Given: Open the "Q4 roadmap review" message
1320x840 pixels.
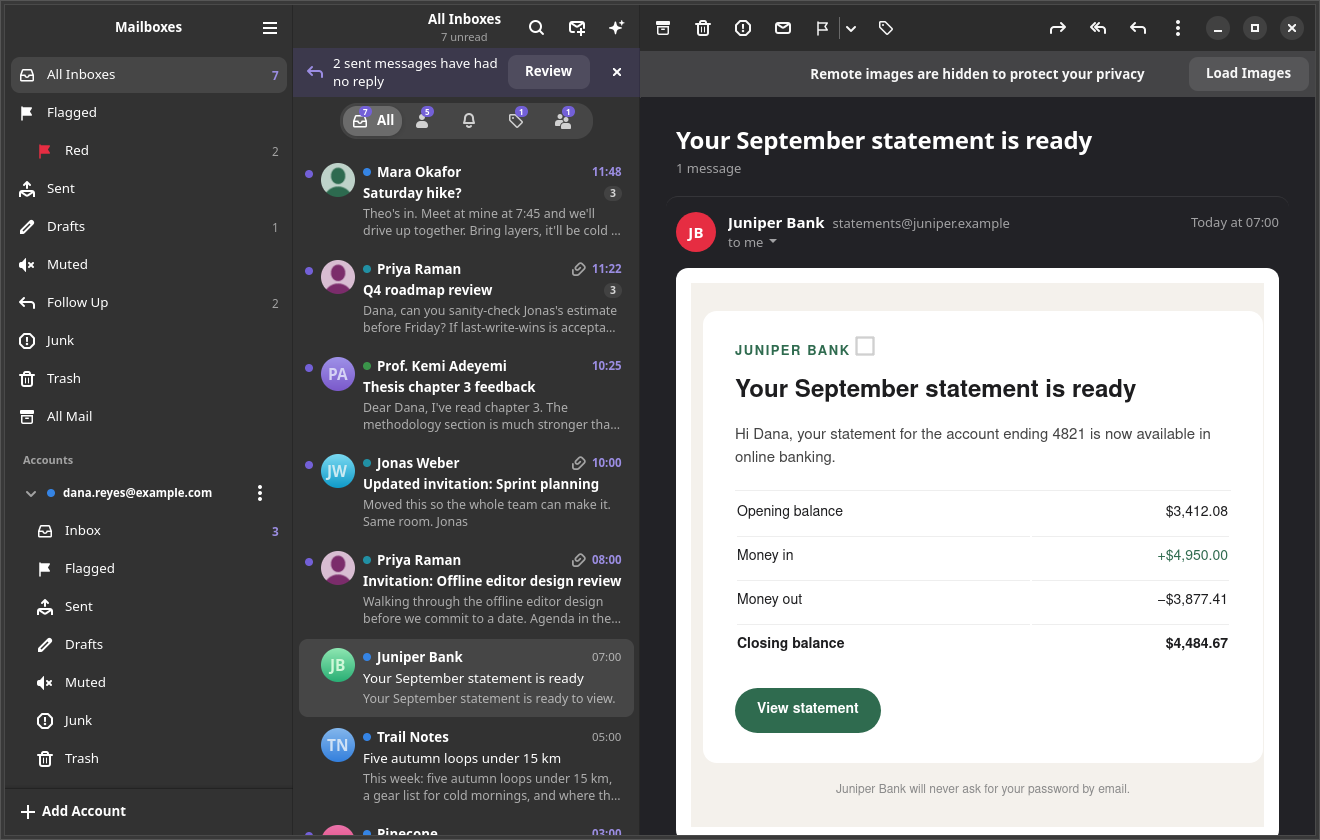Looking at the screenshot, I should click(466, 298).
